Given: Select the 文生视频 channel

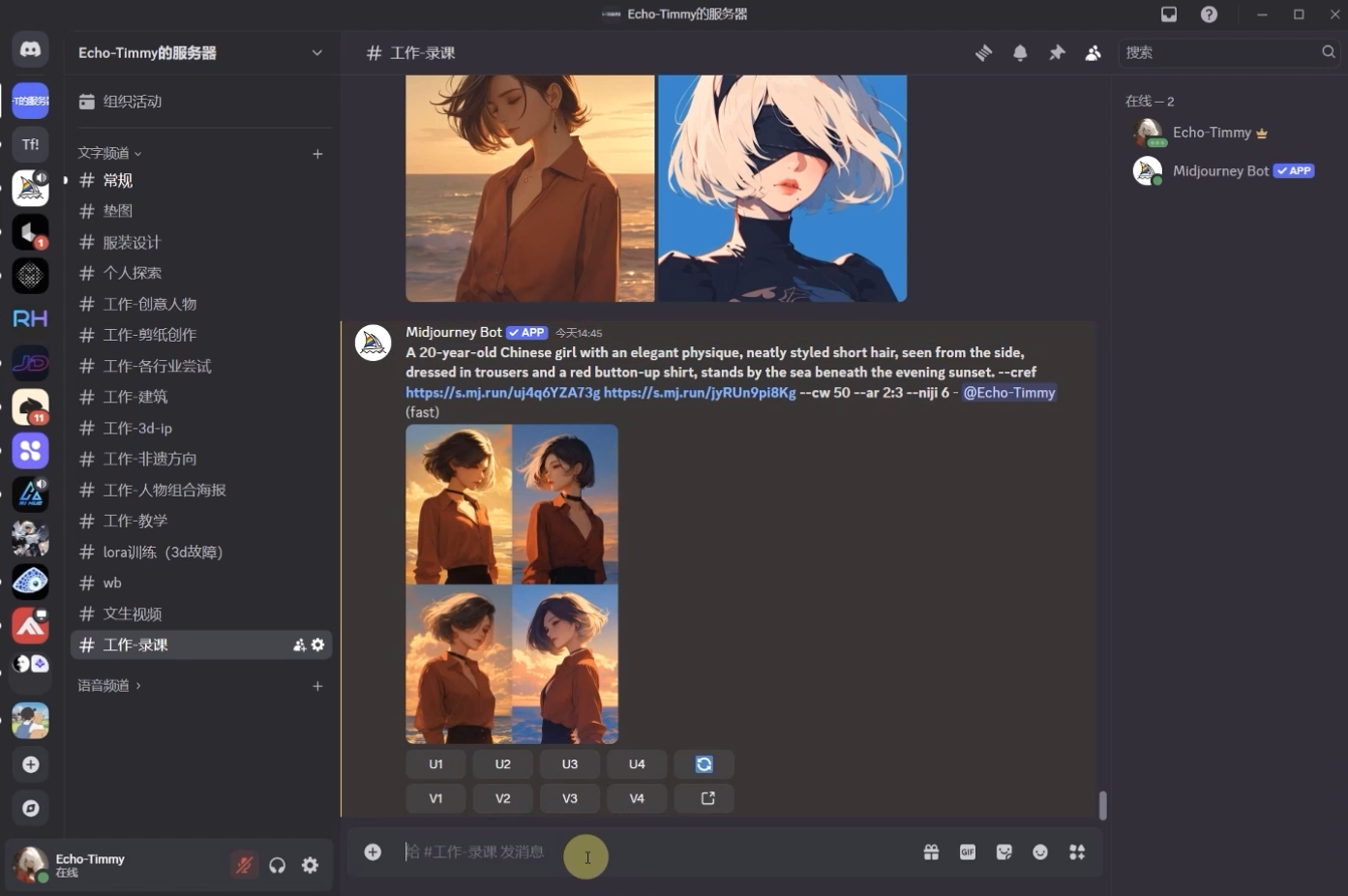Looking at the screenshot, I should [x=201, y=613].
